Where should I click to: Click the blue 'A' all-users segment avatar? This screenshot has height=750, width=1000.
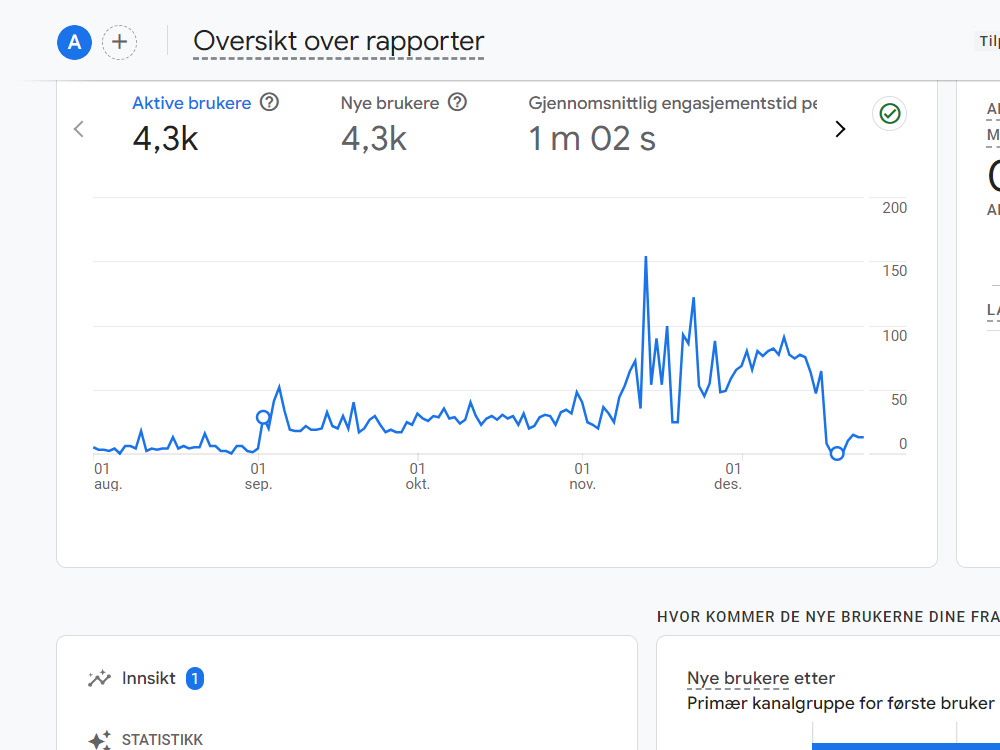(75, 43)
